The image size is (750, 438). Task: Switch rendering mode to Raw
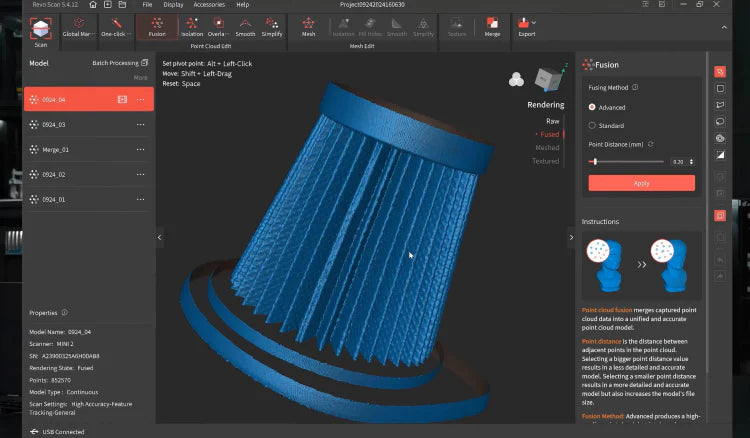point(553,120)
